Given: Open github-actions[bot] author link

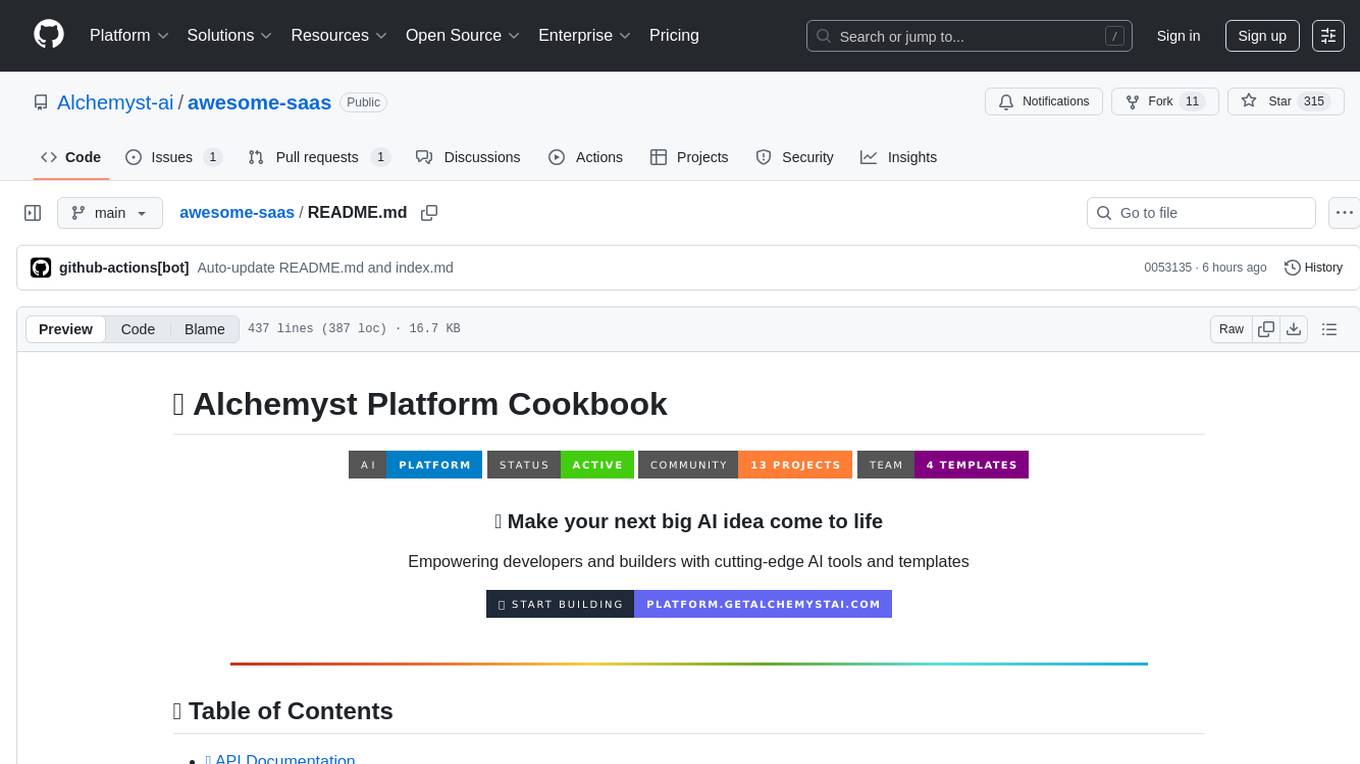Looking at the screenshot, I should coord(124,267).
